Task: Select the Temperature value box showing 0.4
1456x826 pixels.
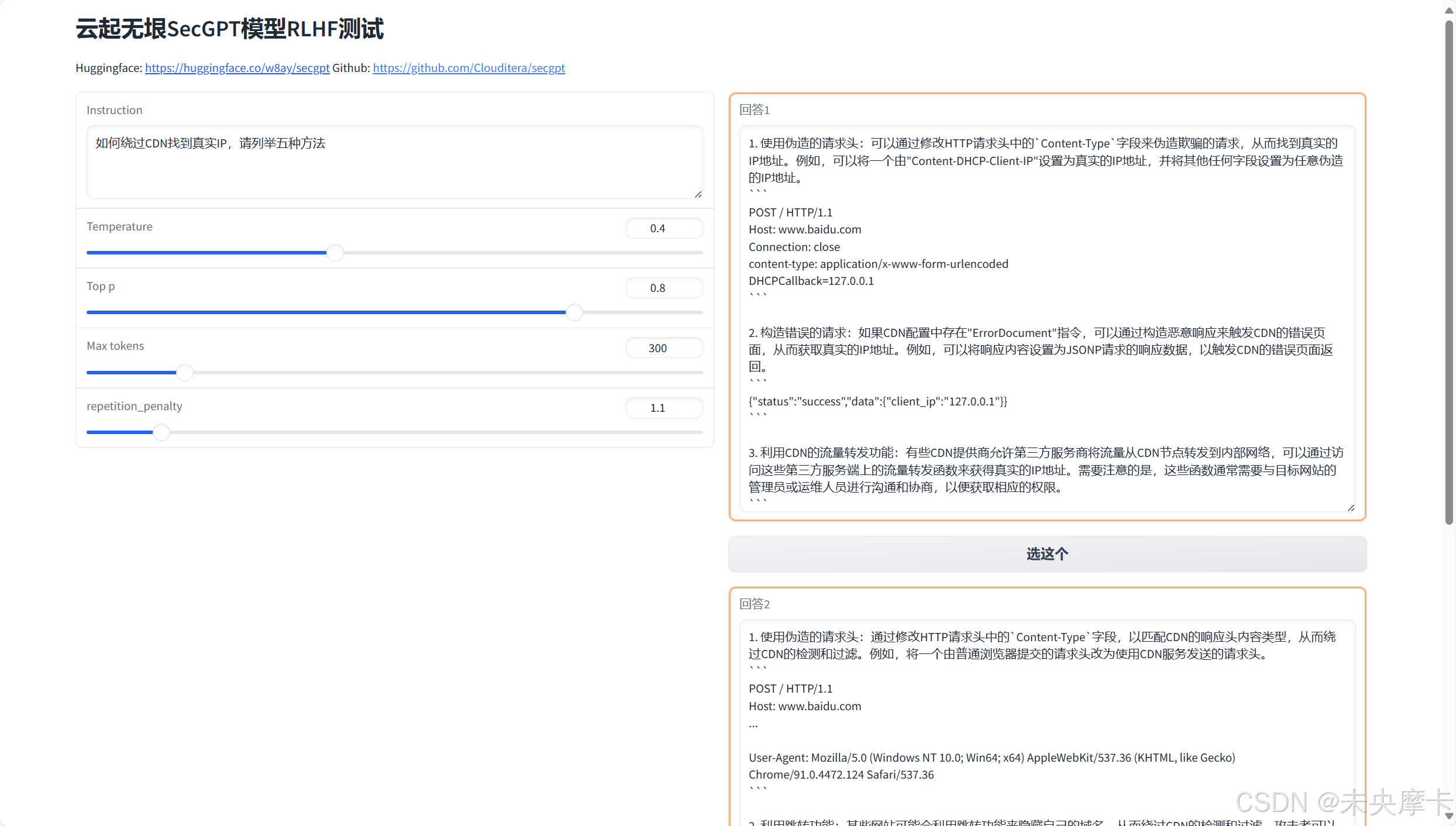Action: coord(663,228)
